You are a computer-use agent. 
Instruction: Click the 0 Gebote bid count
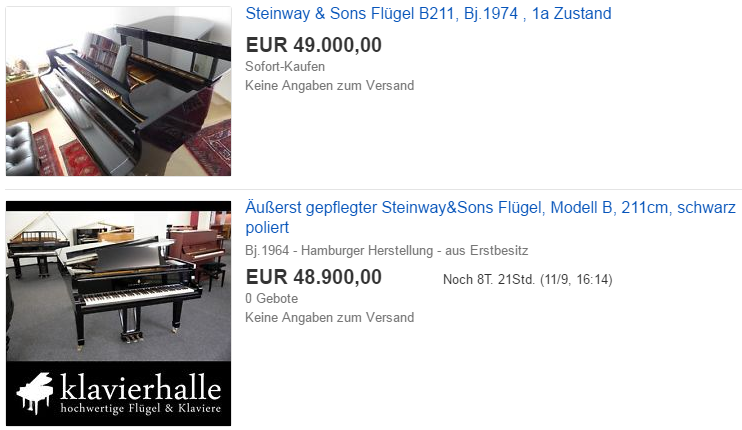pyautogui.click(x=272, y=298)
